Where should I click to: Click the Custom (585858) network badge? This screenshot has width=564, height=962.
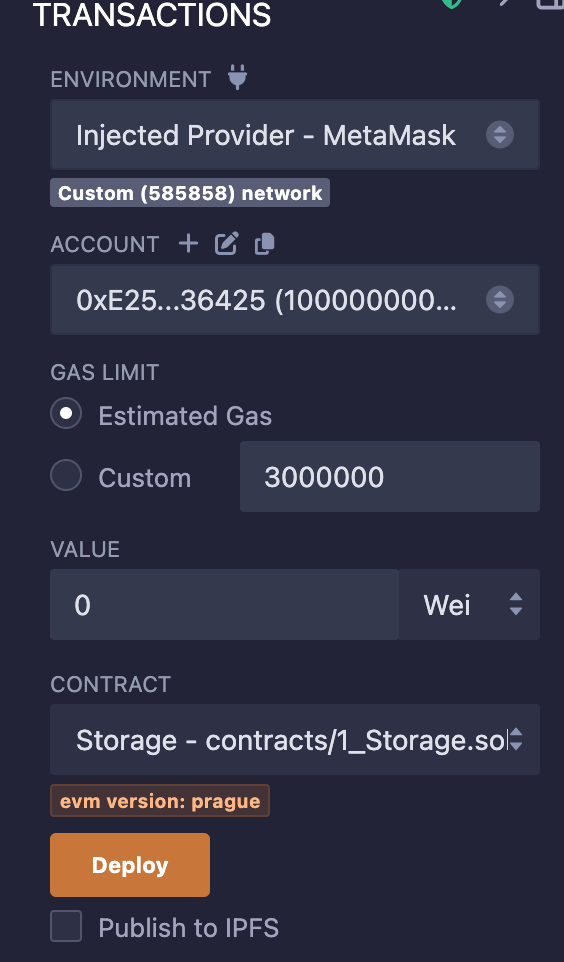(x=190, y=193)
